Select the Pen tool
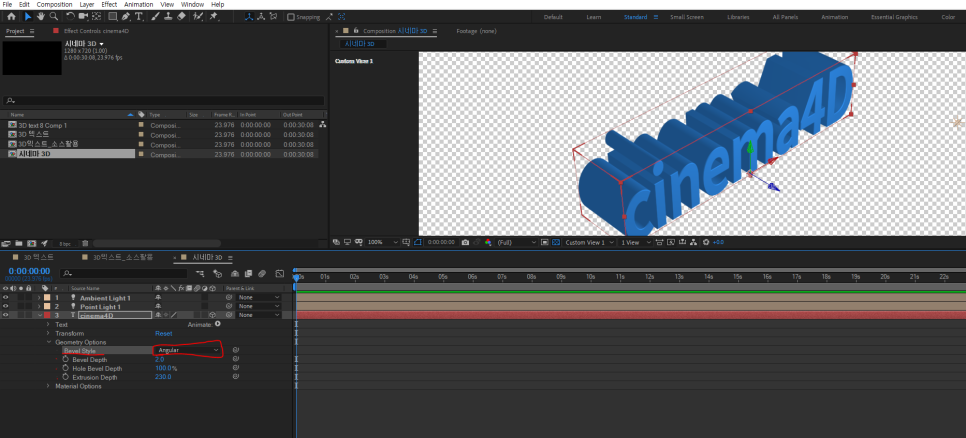Viewport: 966px width, 438px height. (x=126, y=17)
